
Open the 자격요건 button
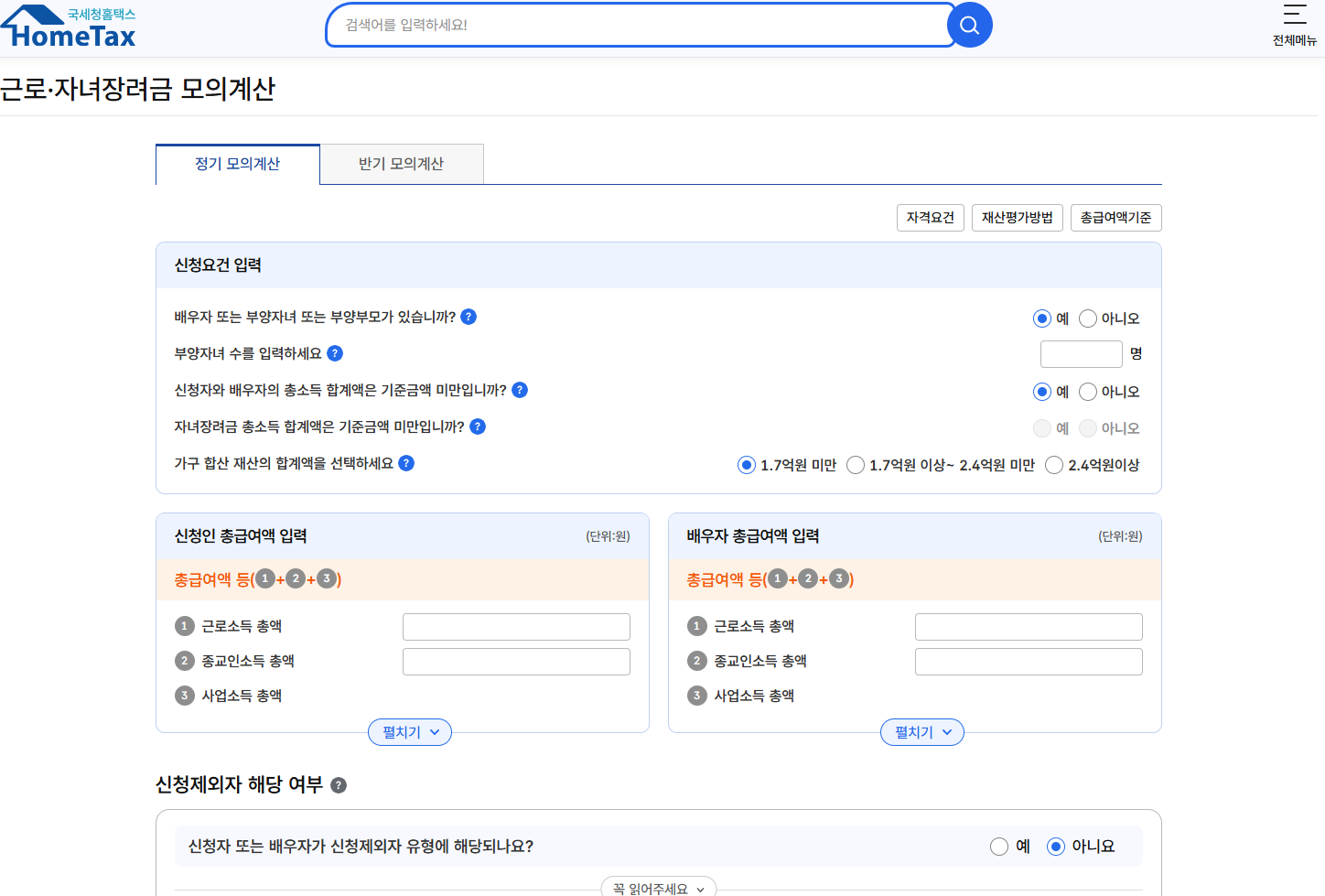pyautogui.click(x=931, y=218)
